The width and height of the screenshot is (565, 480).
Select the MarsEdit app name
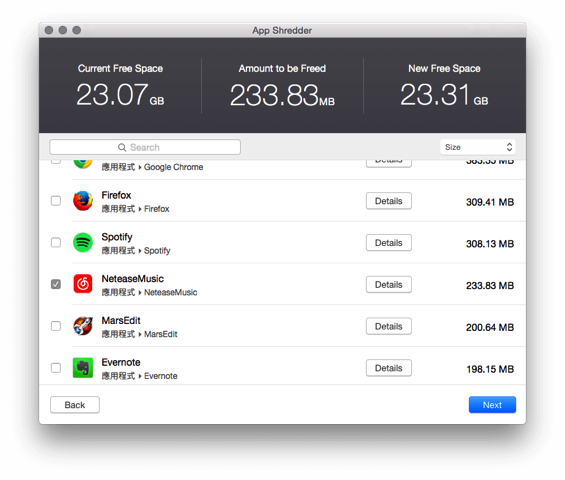121,321
